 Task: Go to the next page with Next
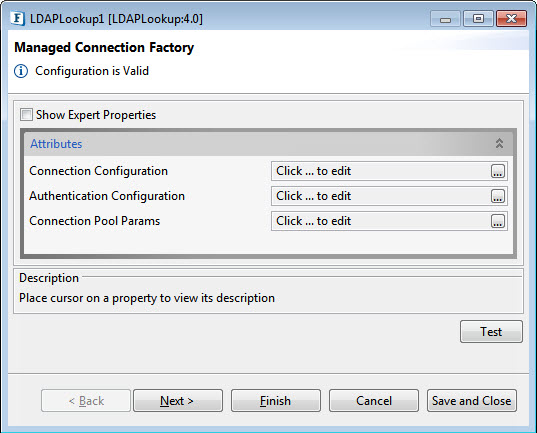178,400
